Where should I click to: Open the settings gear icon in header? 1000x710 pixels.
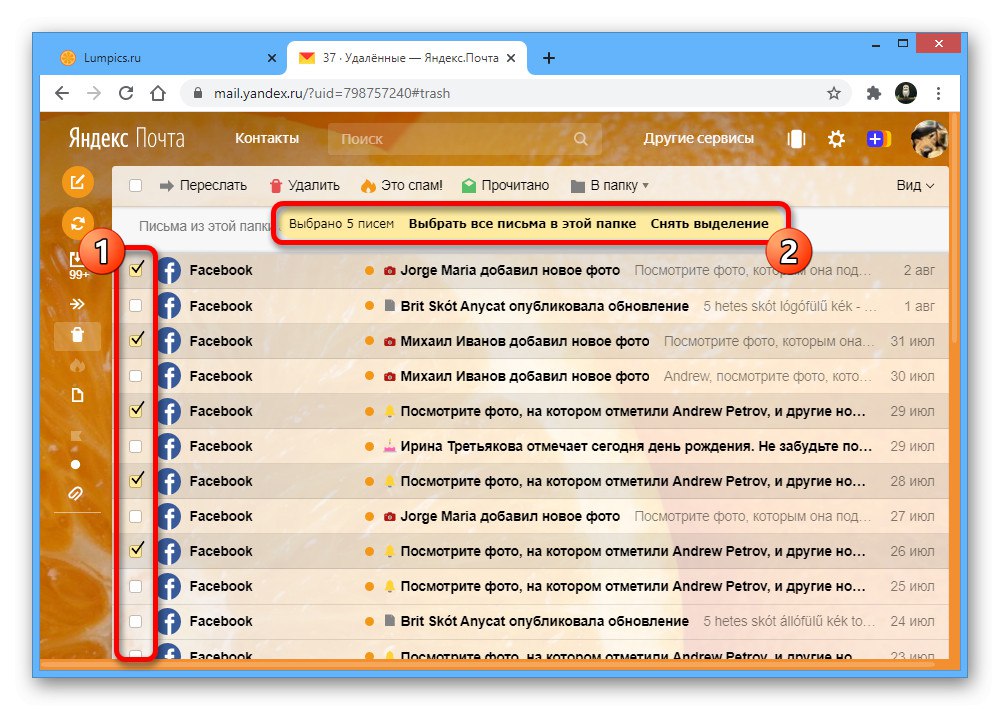pyautogui.click(x=836, y=138)
